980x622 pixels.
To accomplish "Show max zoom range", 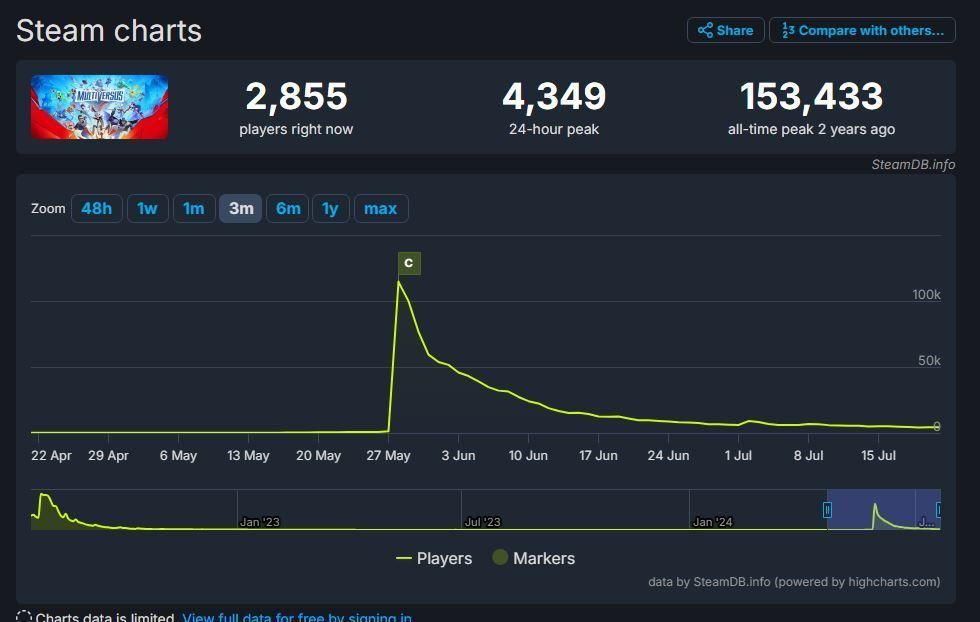I will coord(381,208).
